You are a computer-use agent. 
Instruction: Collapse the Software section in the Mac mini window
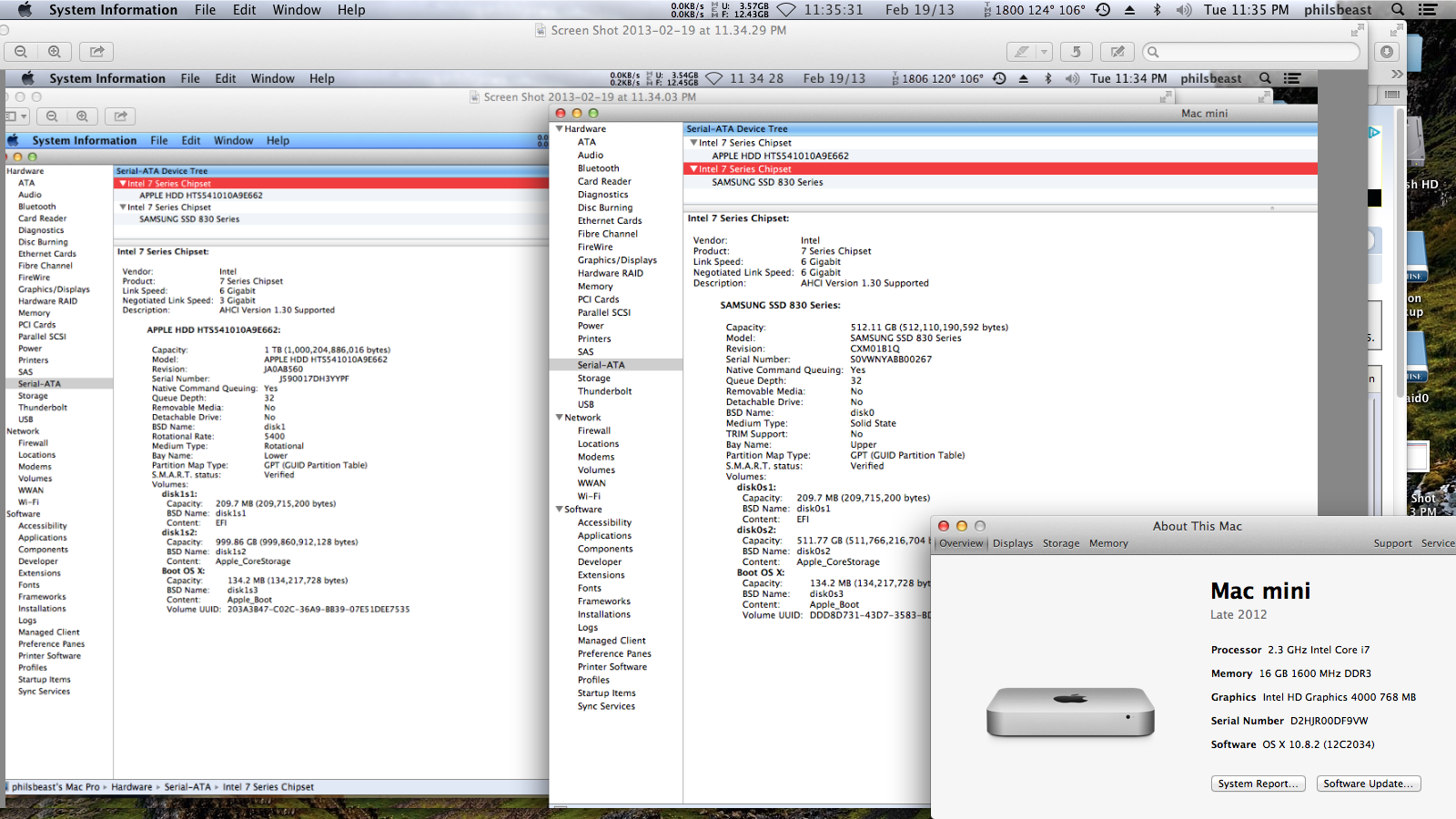coord(560,510)
